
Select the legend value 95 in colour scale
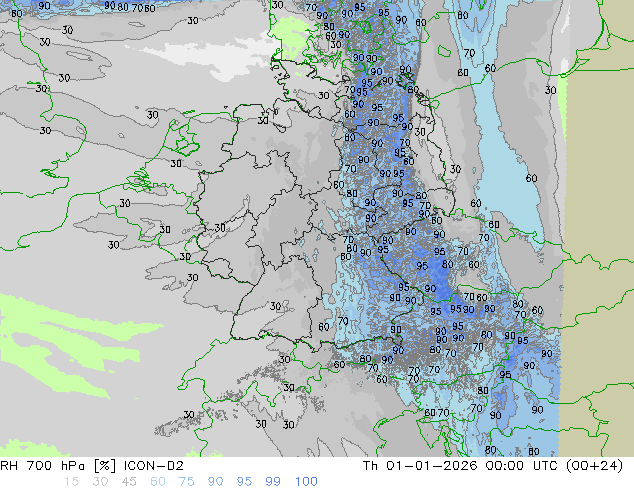244,482
